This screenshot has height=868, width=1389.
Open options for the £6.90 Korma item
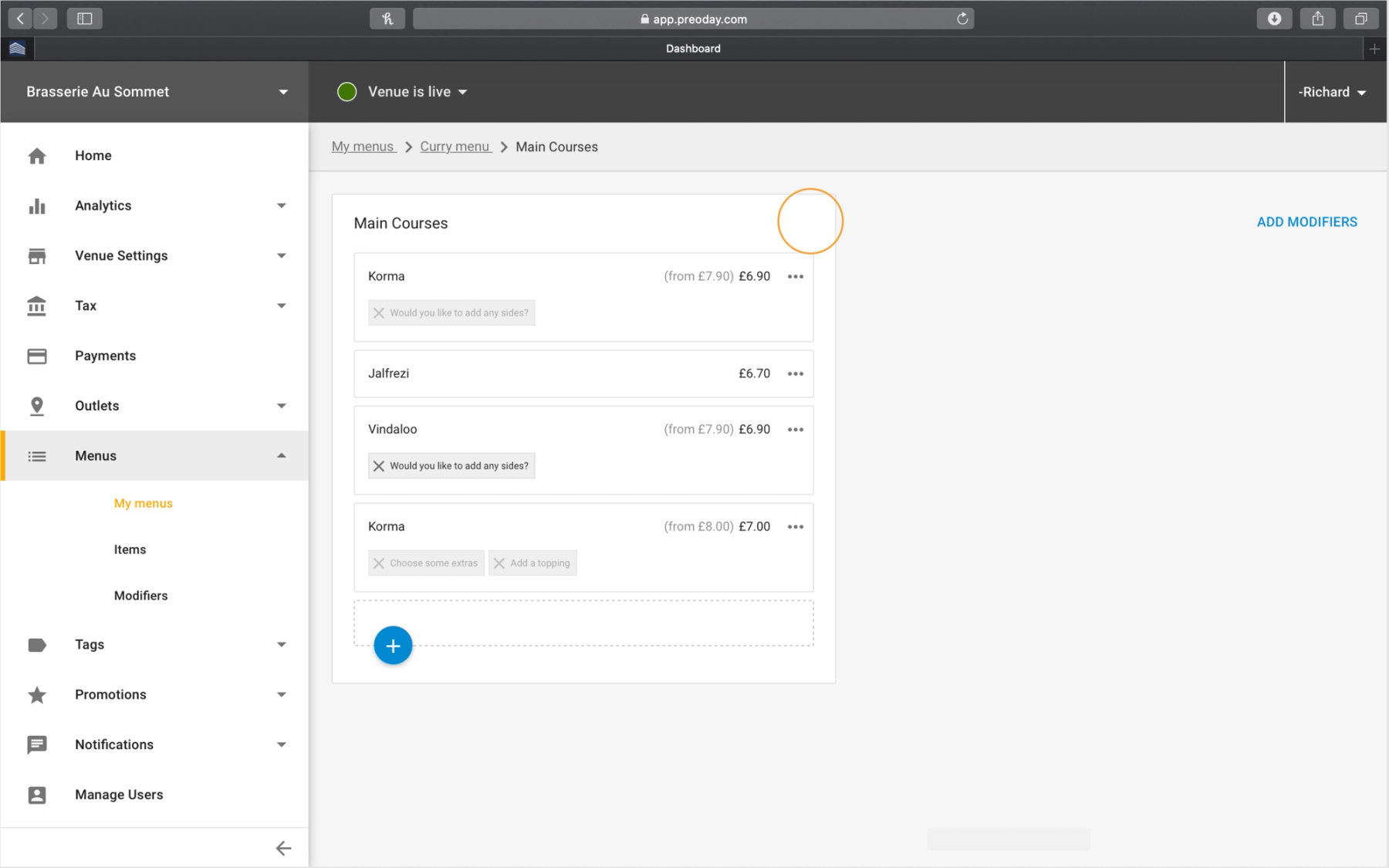pyautogui.click(x=796, y=276)
